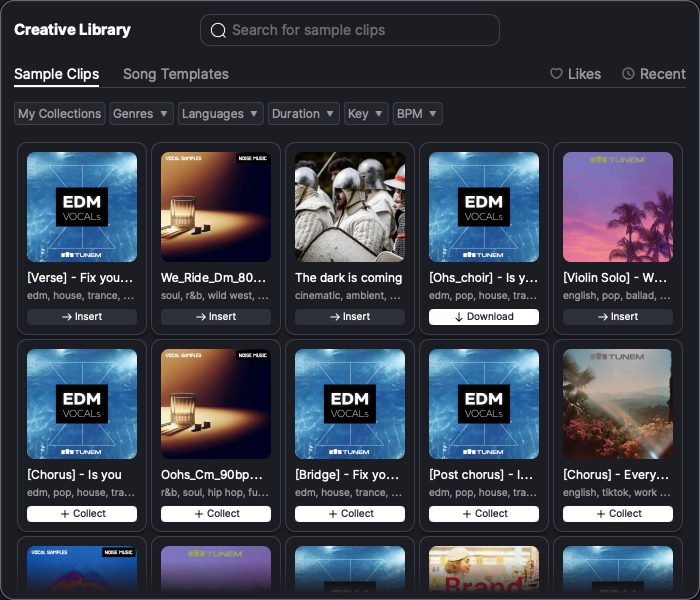700x600 pixels.
Task: Open the [Bridge] - Fix you cover art
Action: 350,404
